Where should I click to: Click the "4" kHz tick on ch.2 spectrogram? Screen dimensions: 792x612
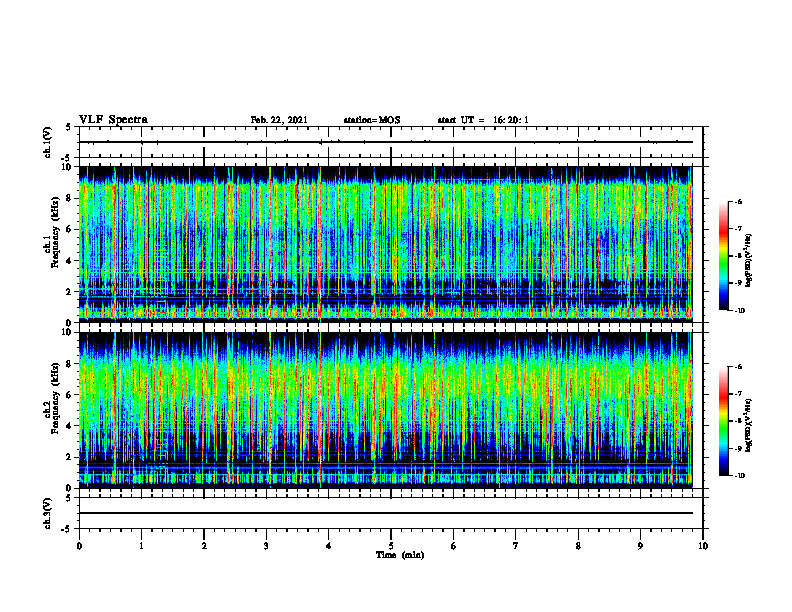(x=70, y=426)
